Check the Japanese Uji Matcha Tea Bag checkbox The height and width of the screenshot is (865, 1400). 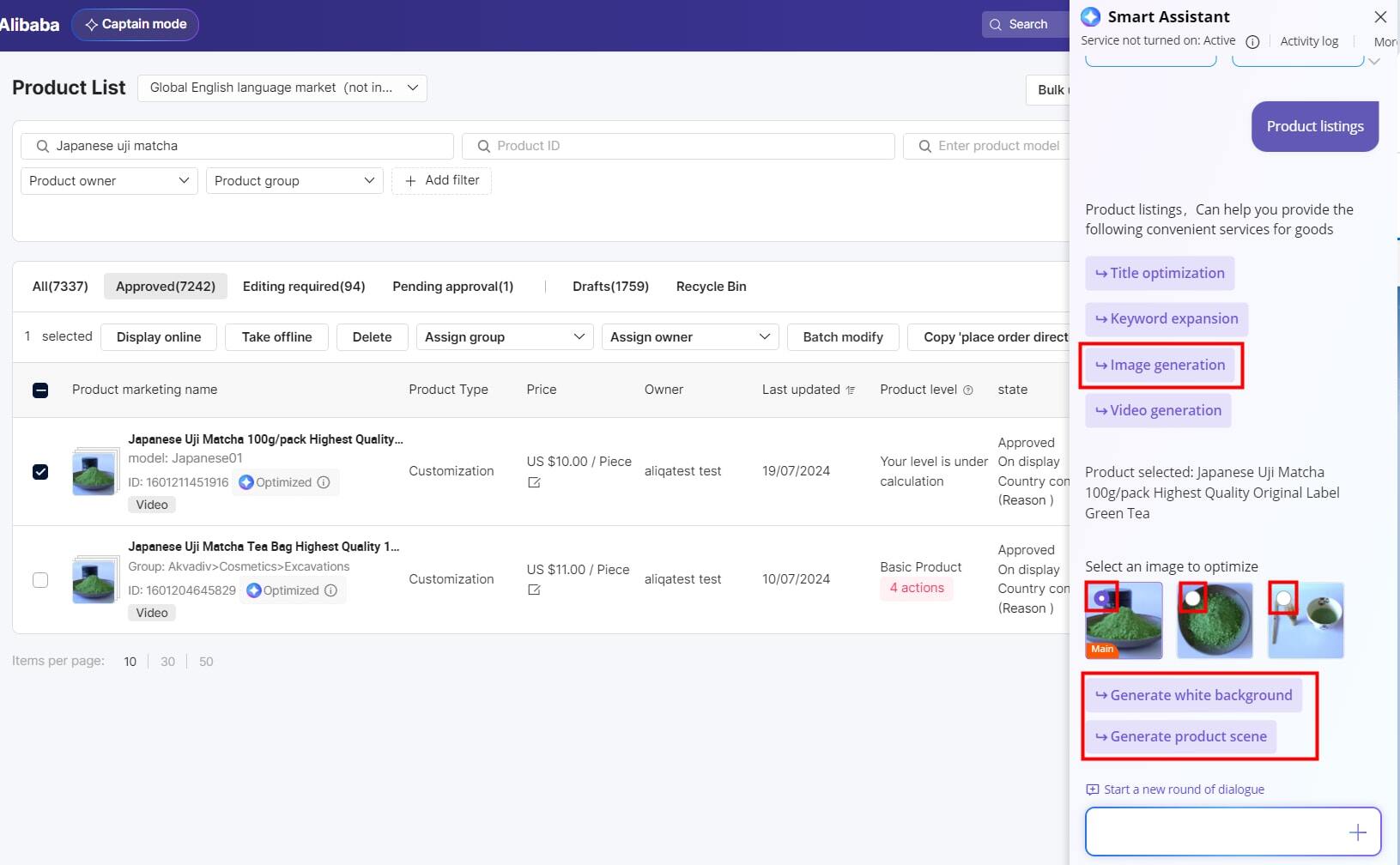coord(40,580)
